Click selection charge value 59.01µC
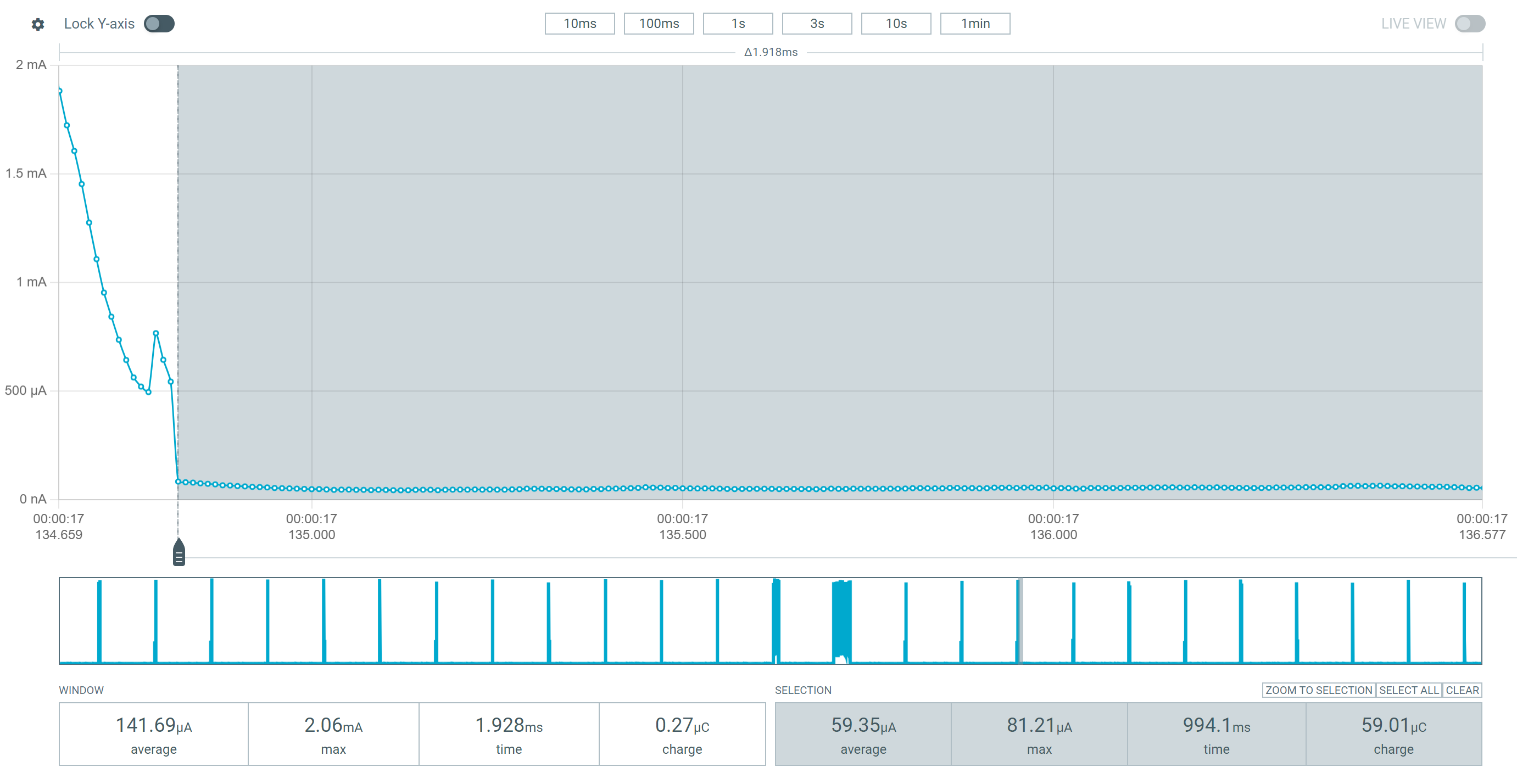1517x784 pixels. pyautogui.click(x=1394, y=725)
